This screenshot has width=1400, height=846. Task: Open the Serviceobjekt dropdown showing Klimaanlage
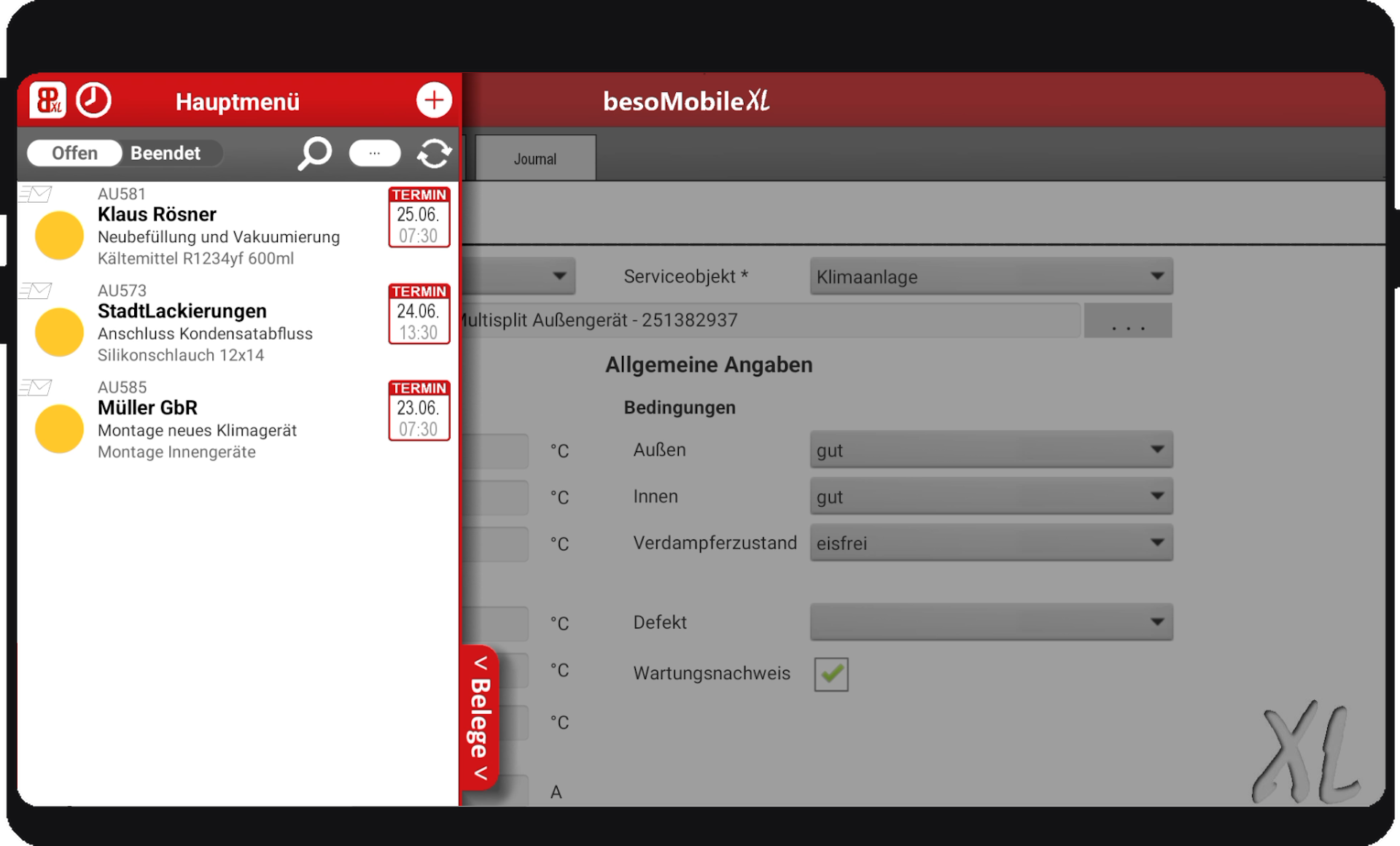click(991, 276)
